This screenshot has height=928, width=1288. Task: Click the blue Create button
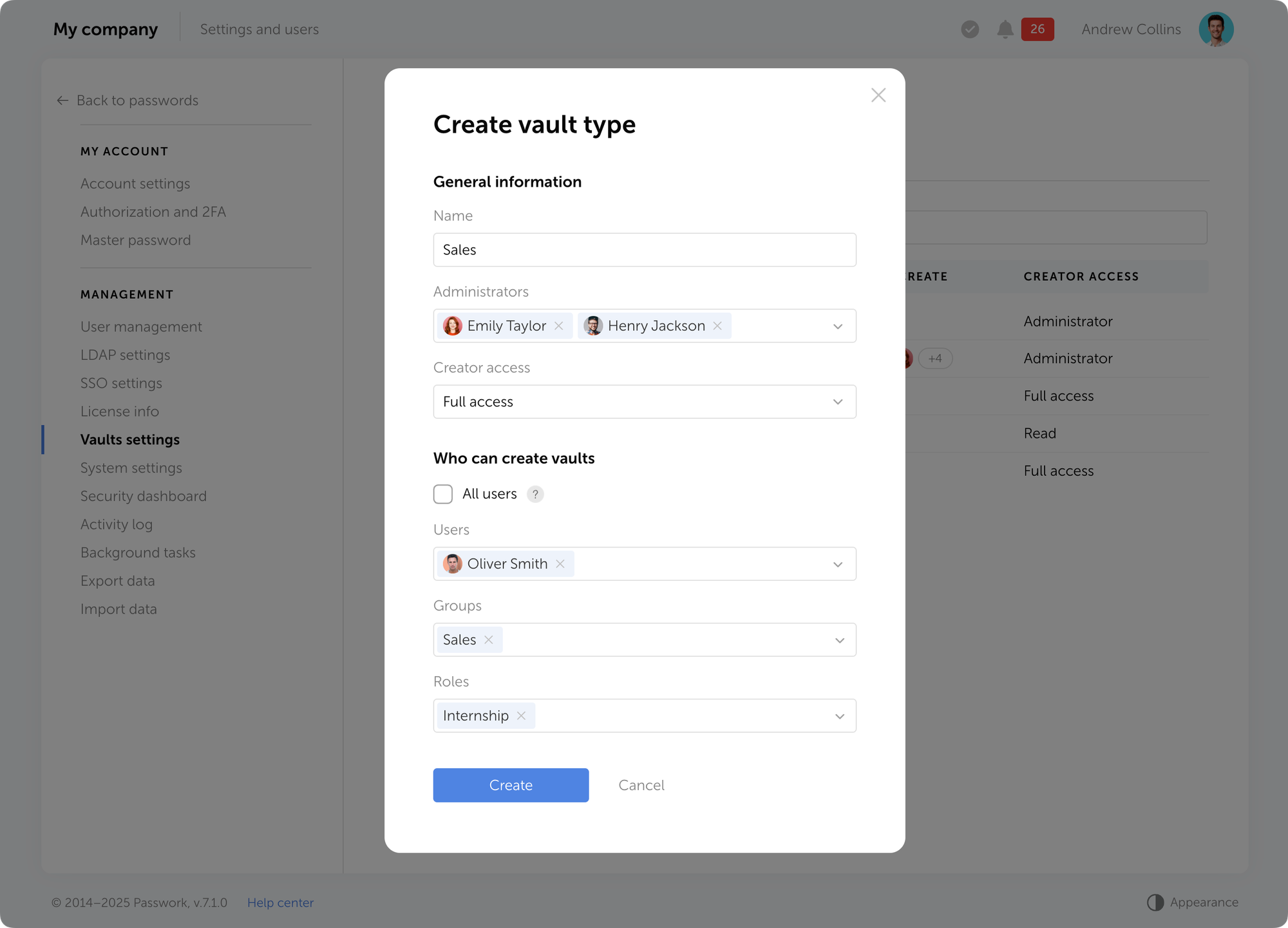(511, 785)
